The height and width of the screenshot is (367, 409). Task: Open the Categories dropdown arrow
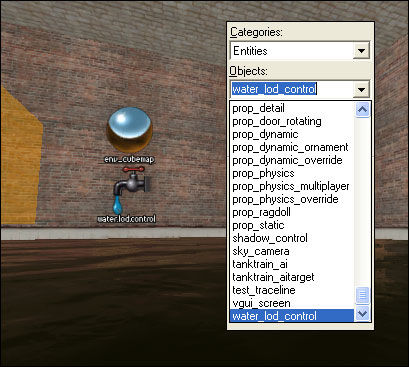(361, 51)
